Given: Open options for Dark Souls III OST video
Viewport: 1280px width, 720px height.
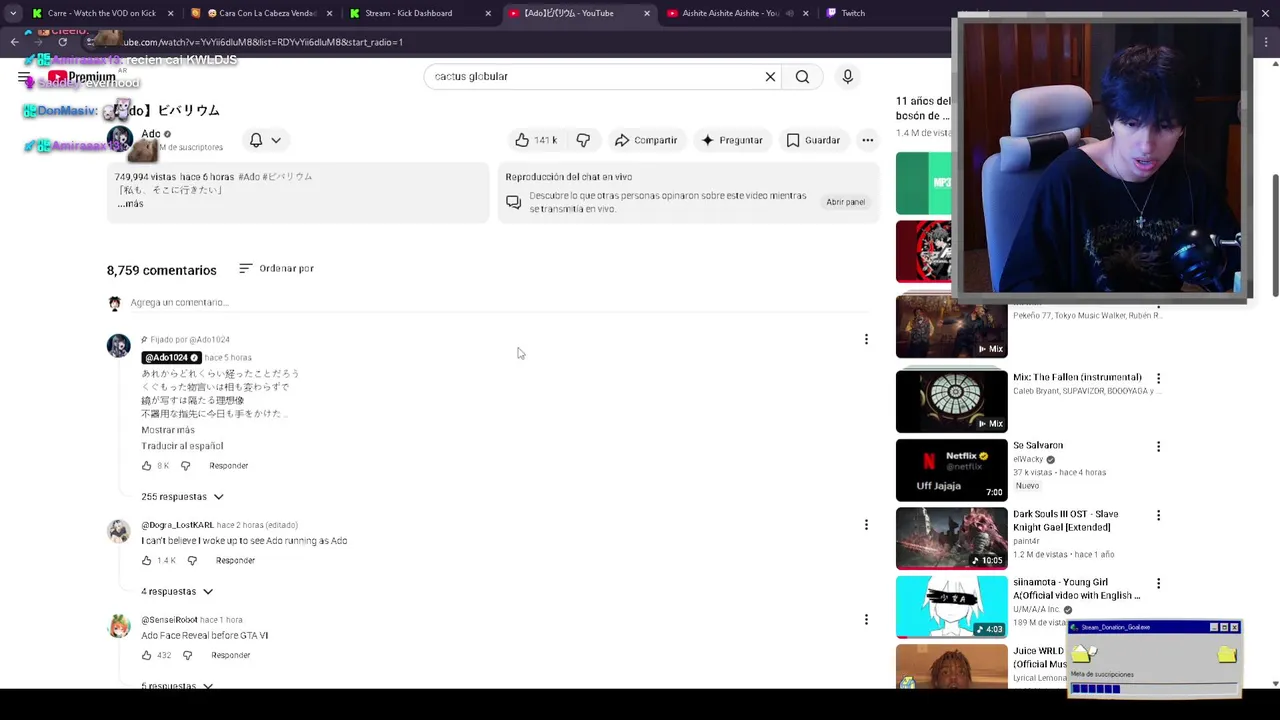Looking at the screenshot, I should click(1158, 516).
